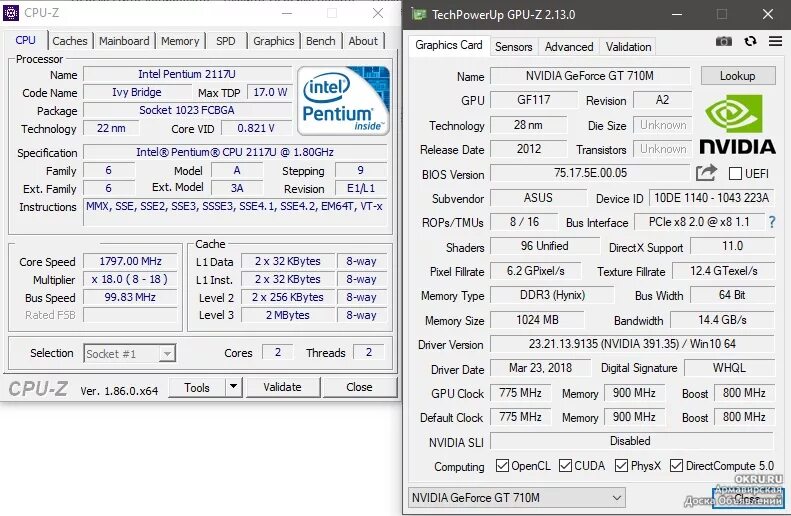
Task: Select the Graphics Card tab
Action: 448,45
